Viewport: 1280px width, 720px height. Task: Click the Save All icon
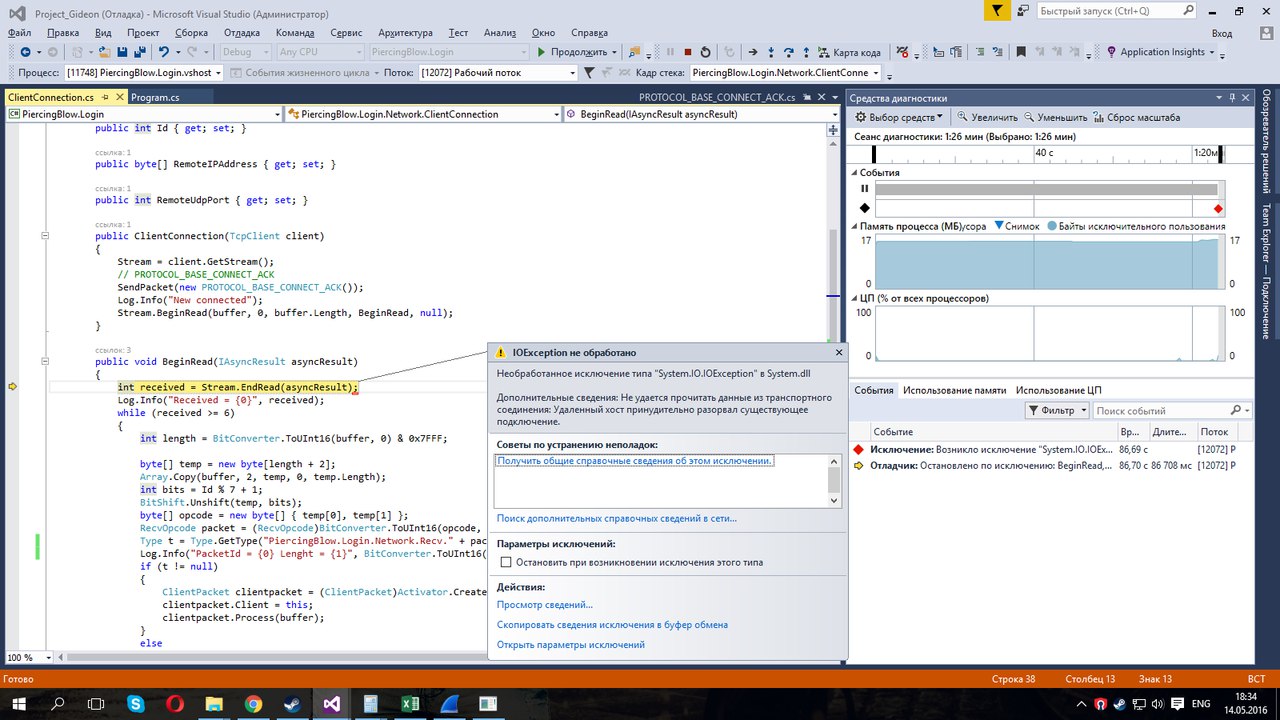pyautogui.click(x=141, y=52)
